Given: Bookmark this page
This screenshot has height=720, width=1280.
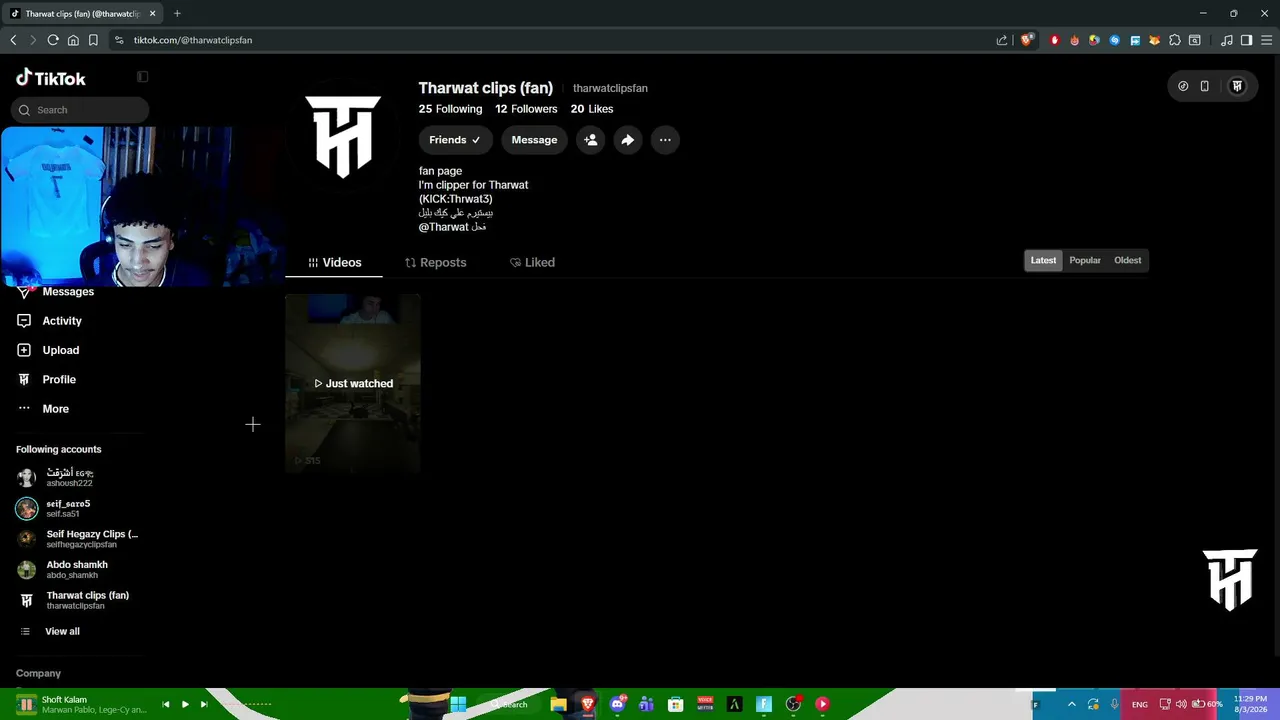Looking at the screenshot, I should tap(93, 40).
